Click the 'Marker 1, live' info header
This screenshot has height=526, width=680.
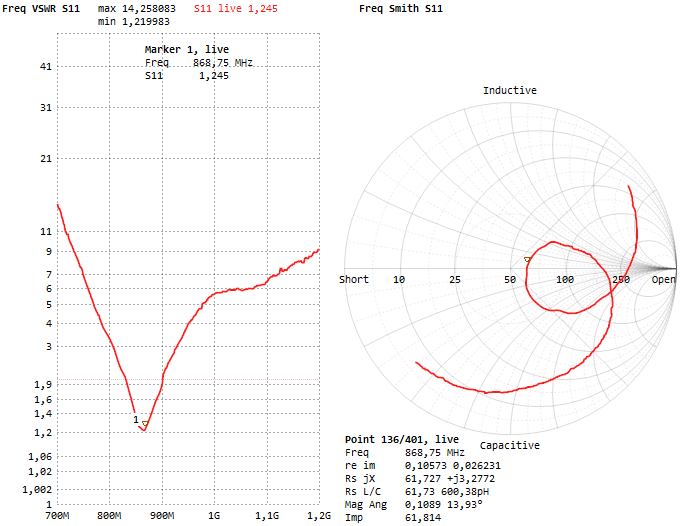pyautogui.click(x=186, y=49)
